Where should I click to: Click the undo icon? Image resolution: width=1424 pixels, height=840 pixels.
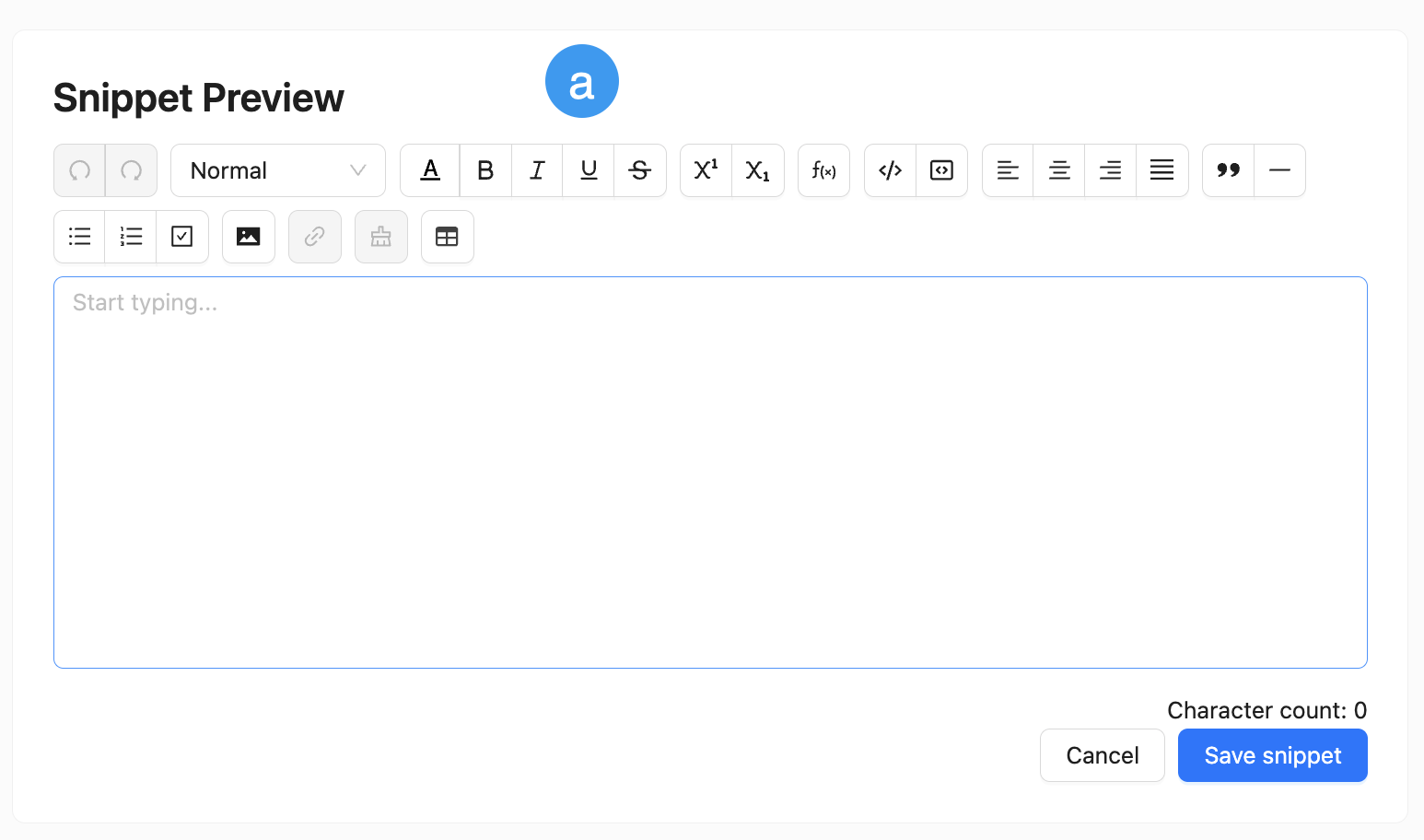pyautogui.click(x=80, y=170)
